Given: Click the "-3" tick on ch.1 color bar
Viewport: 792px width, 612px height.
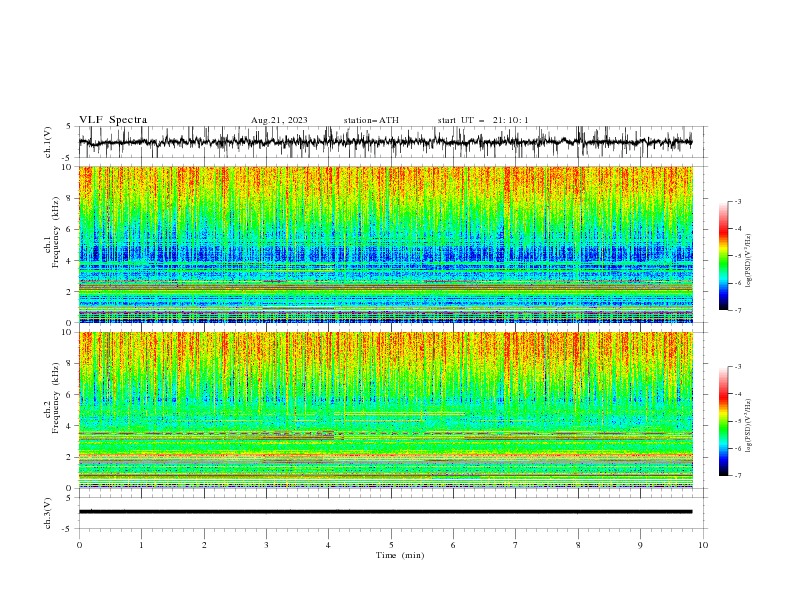Looking at the screenshot, I should [738, 201].
